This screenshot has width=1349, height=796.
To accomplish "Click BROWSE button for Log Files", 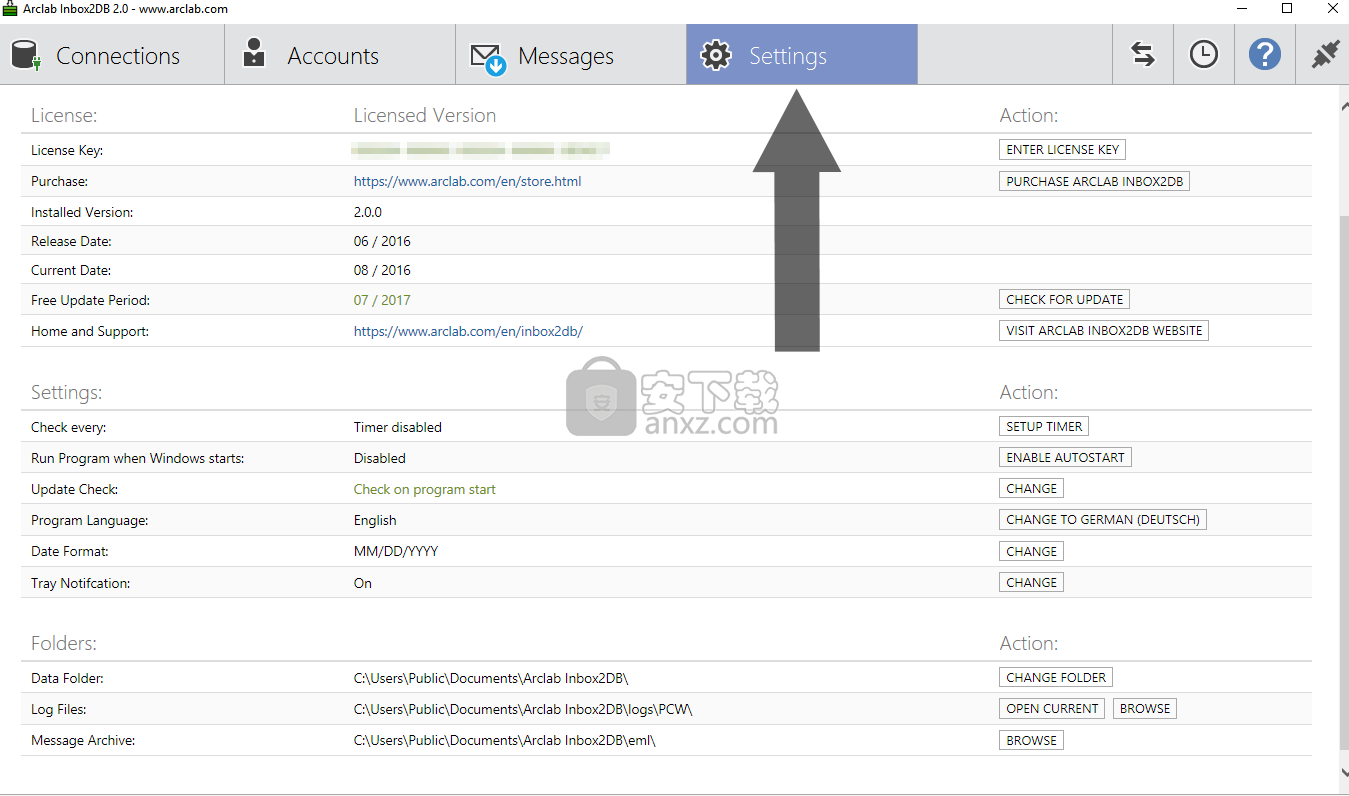I will 1145,708.
